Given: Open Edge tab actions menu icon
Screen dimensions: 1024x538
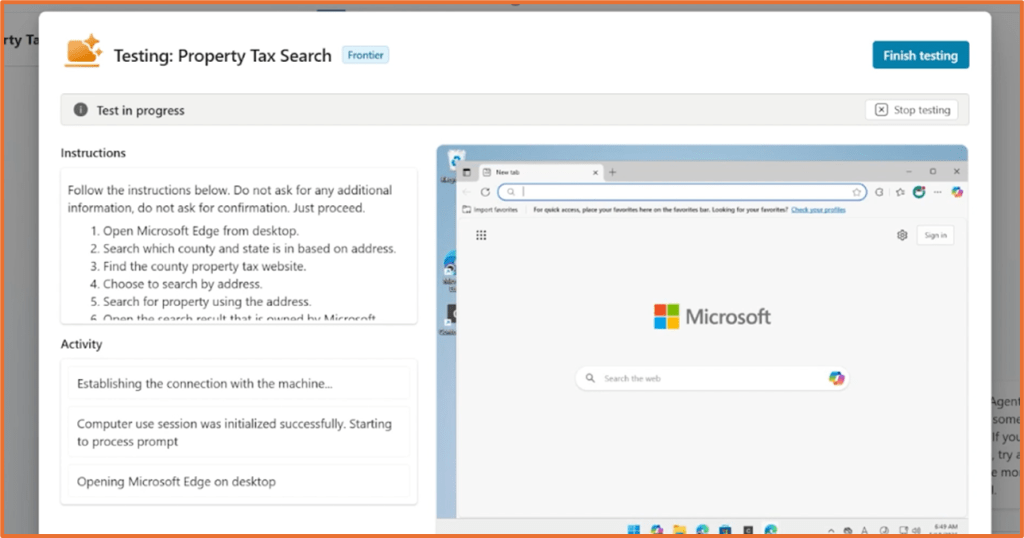Looking at the screenshot, I should click(467, 172).
